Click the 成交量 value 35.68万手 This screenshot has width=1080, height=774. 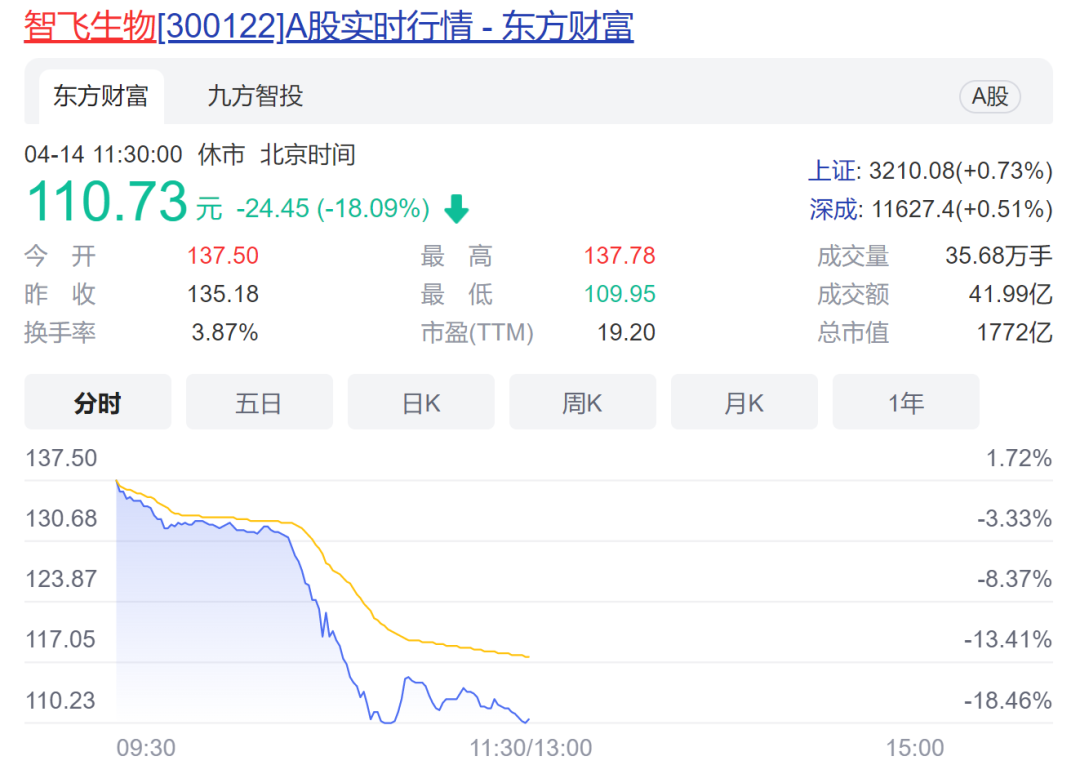(x=999, y=256)
